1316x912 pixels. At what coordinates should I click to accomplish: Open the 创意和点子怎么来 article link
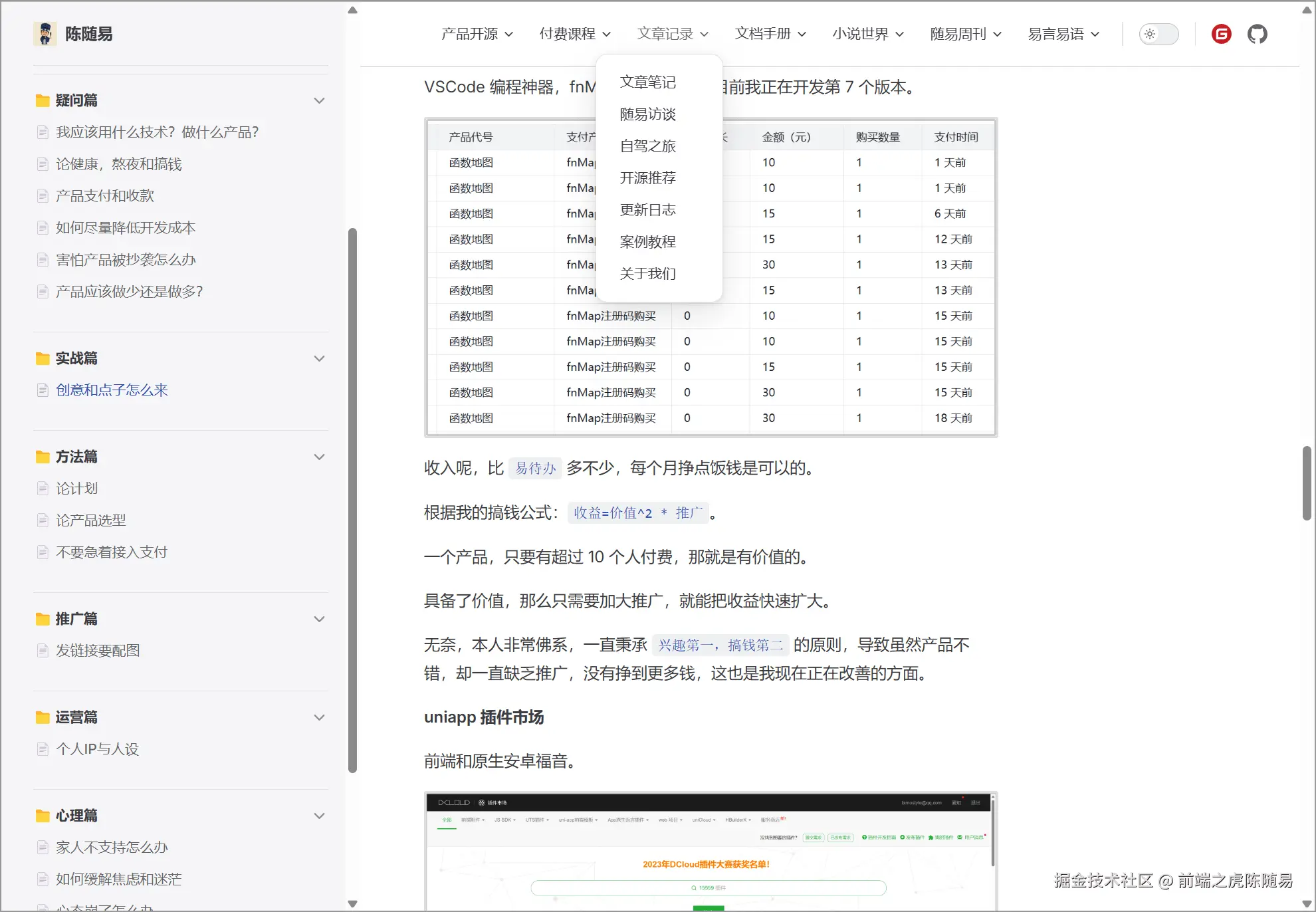click(111, 390)
